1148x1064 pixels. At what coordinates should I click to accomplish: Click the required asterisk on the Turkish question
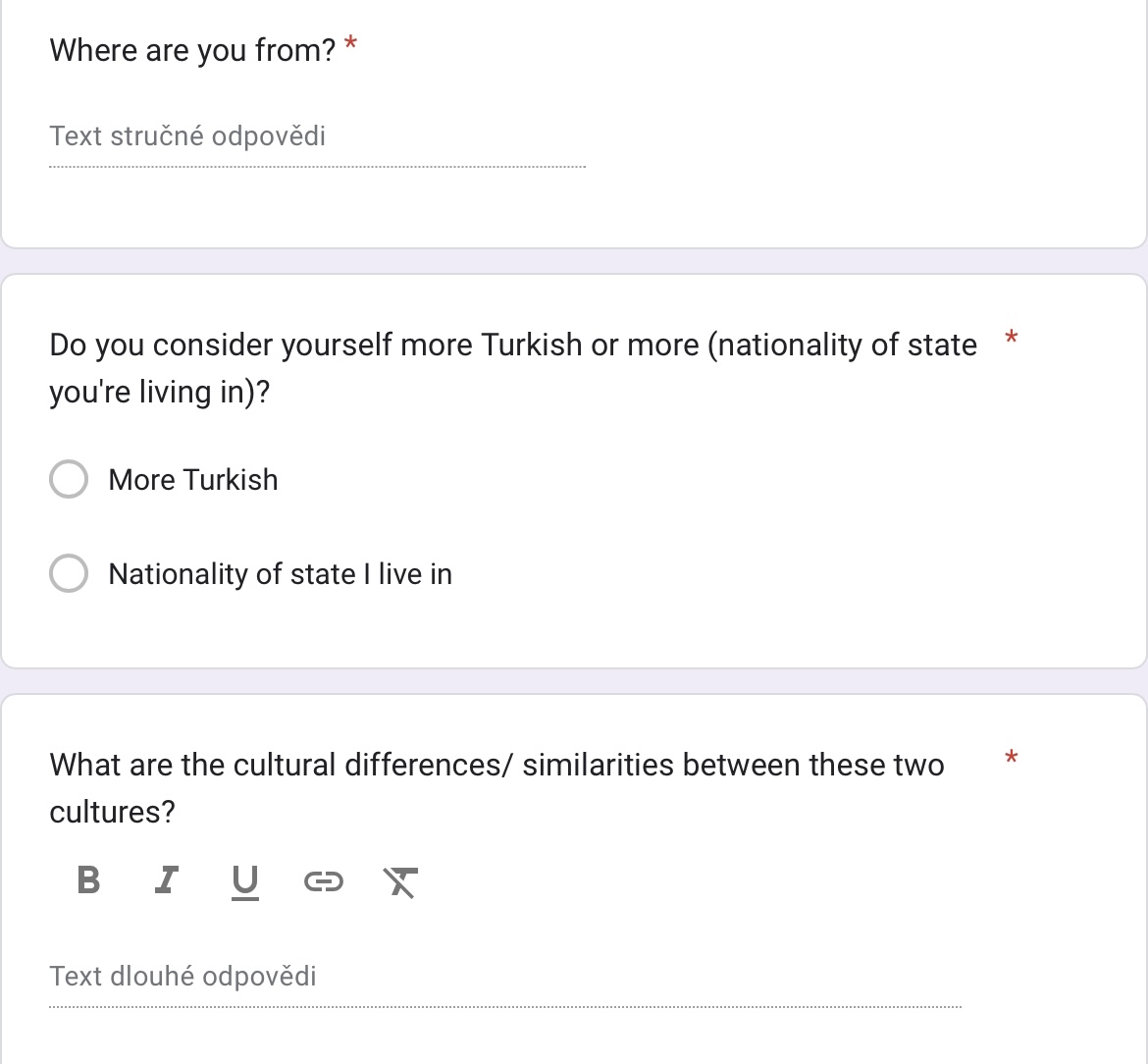(1011, 338)
